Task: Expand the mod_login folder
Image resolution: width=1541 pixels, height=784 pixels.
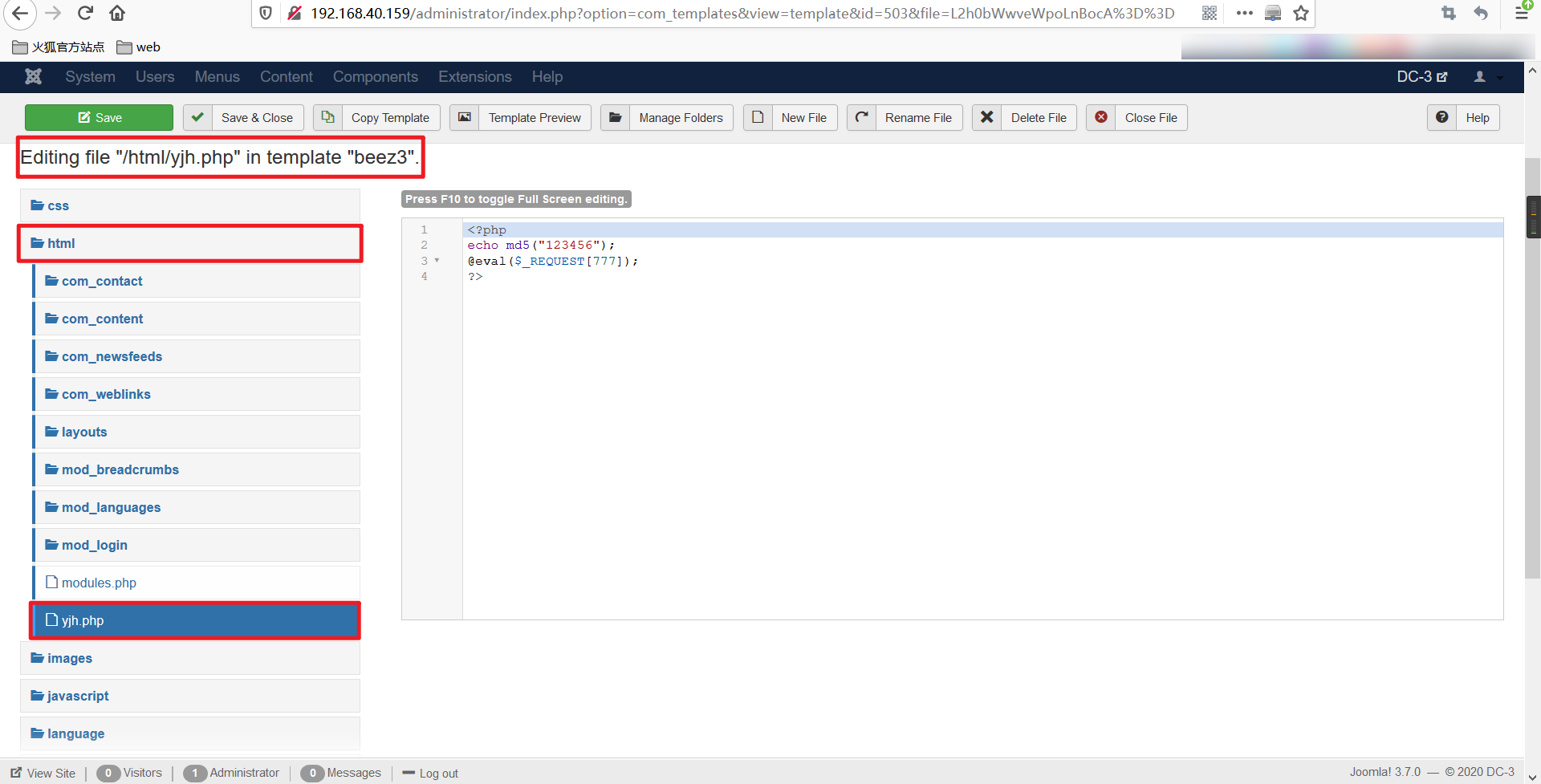Action: tap(197, 545)
